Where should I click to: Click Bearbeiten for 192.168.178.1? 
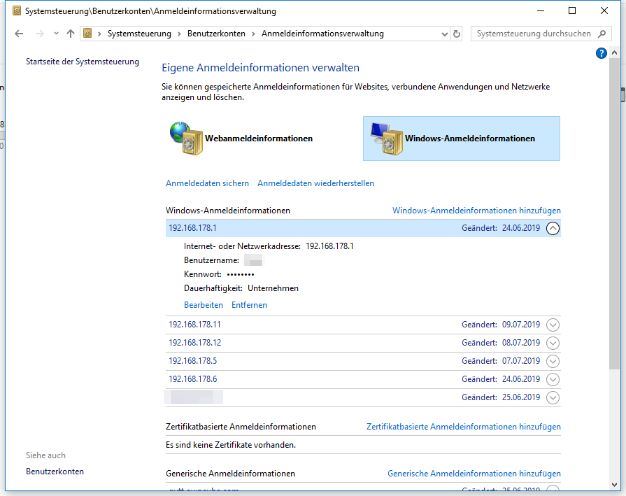(204, 305)
